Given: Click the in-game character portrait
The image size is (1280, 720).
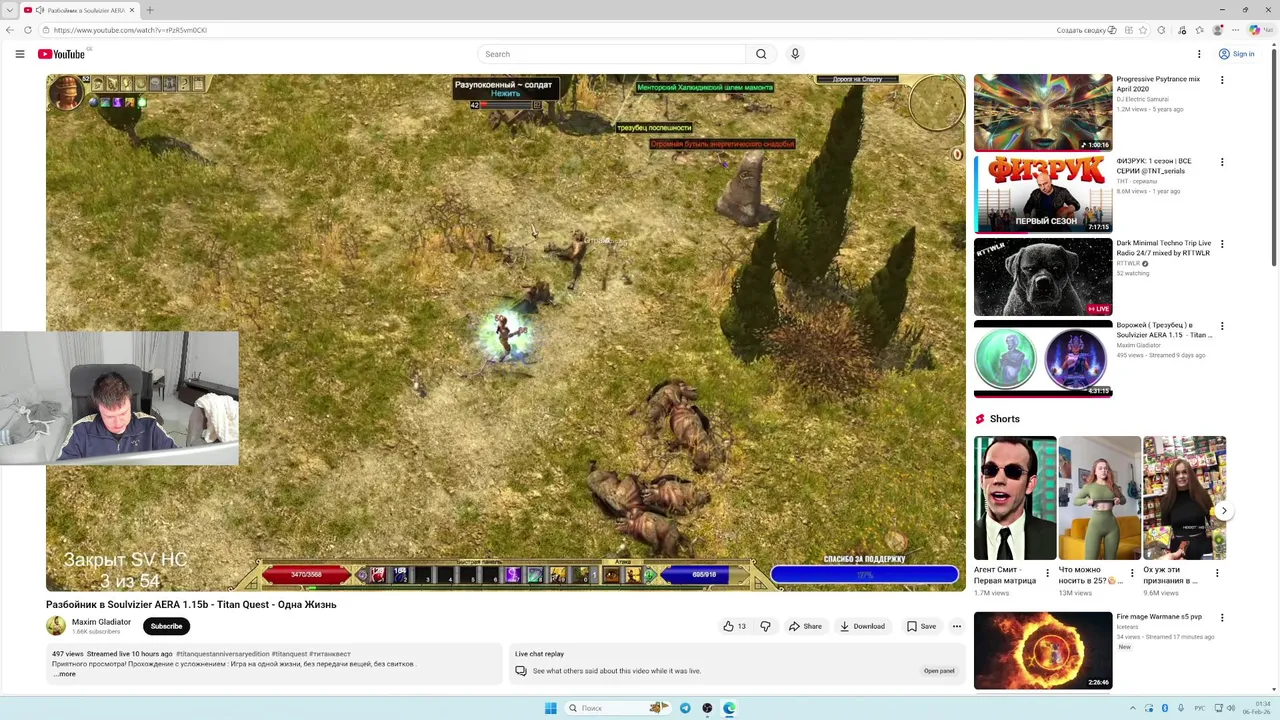Looking at the screenshot, I should pyautogui.click(x=68, y=92).
